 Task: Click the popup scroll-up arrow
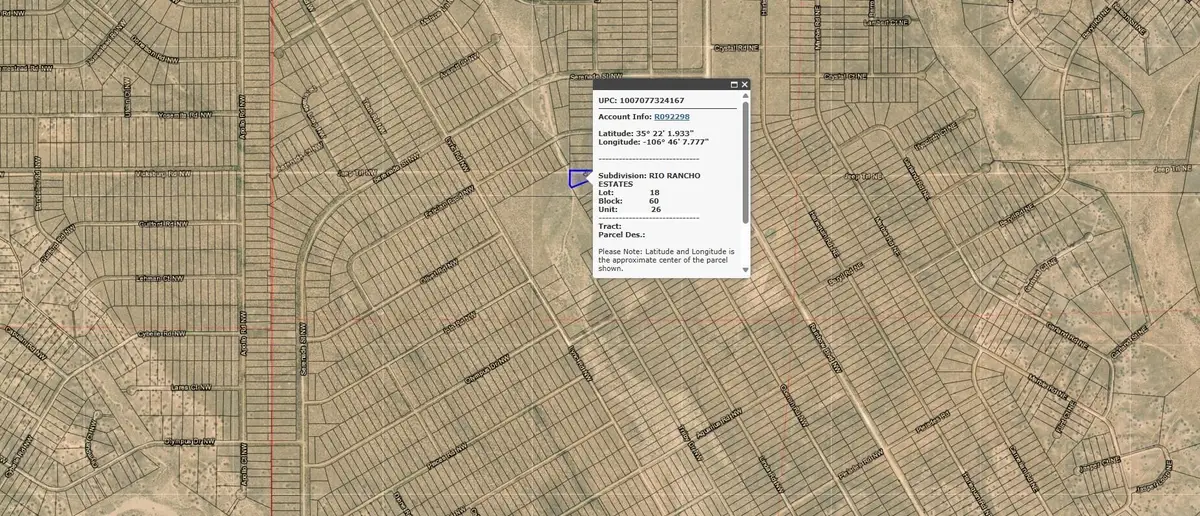(x=744, y=98)
